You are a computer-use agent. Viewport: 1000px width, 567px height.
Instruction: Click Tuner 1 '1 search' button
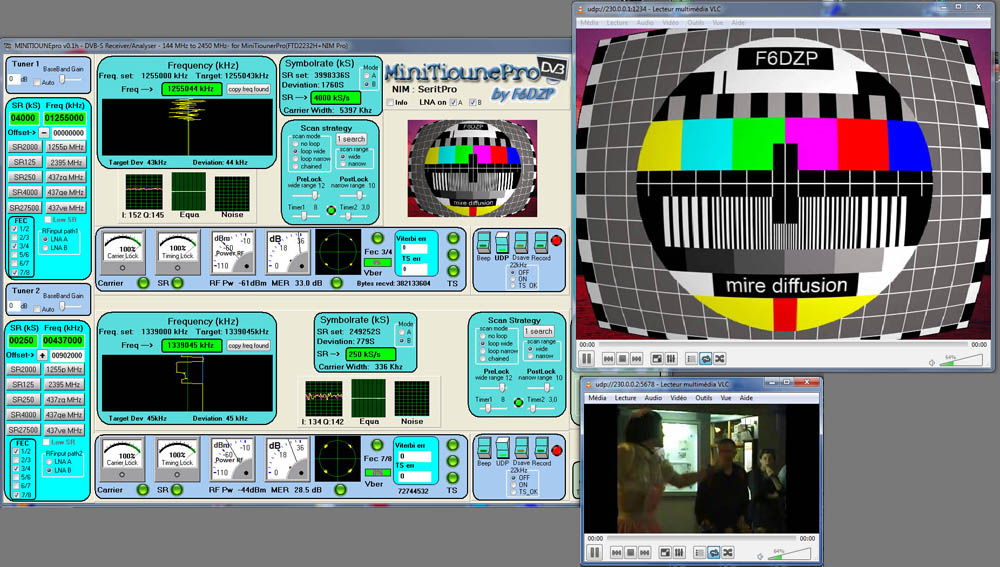pyautogui.click(x=351, y=139)
